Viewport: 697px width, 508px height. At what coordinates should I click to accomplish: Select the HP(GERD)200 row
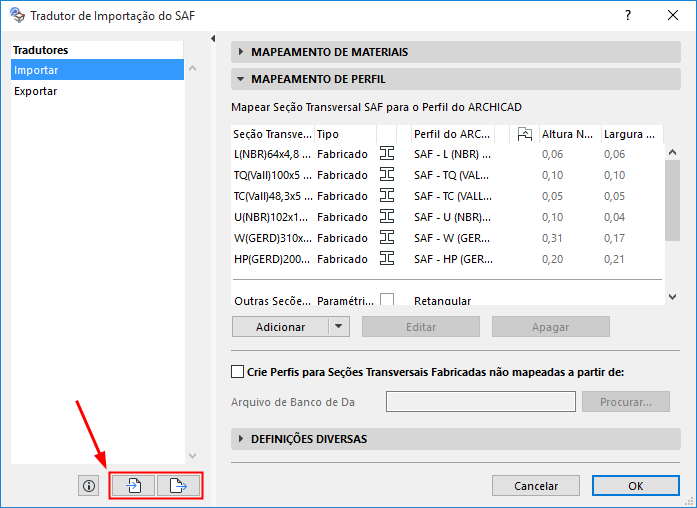click(x=448, y=258)
